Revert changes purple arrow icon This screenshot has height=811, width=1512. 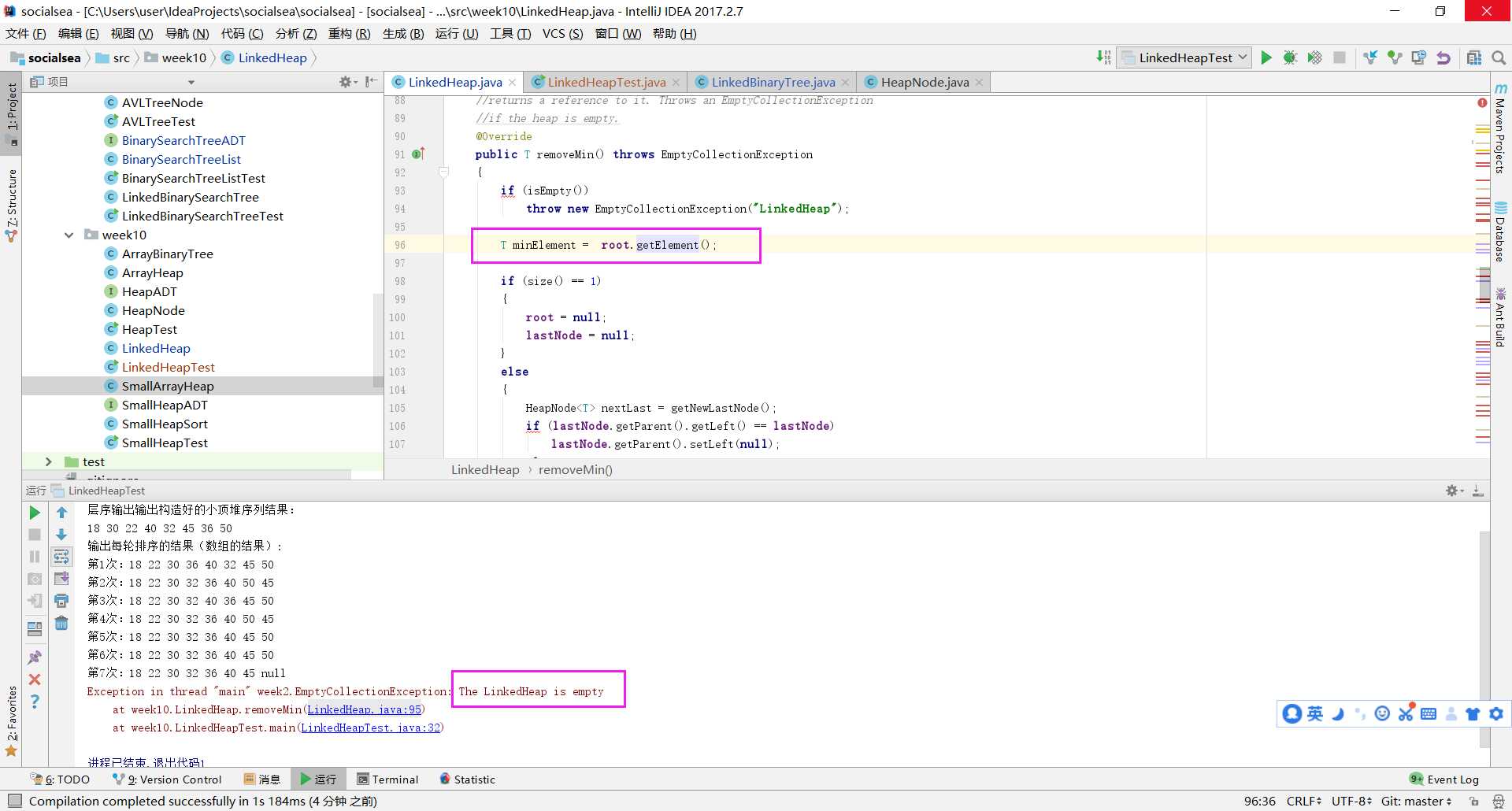tap(1443, 57)
